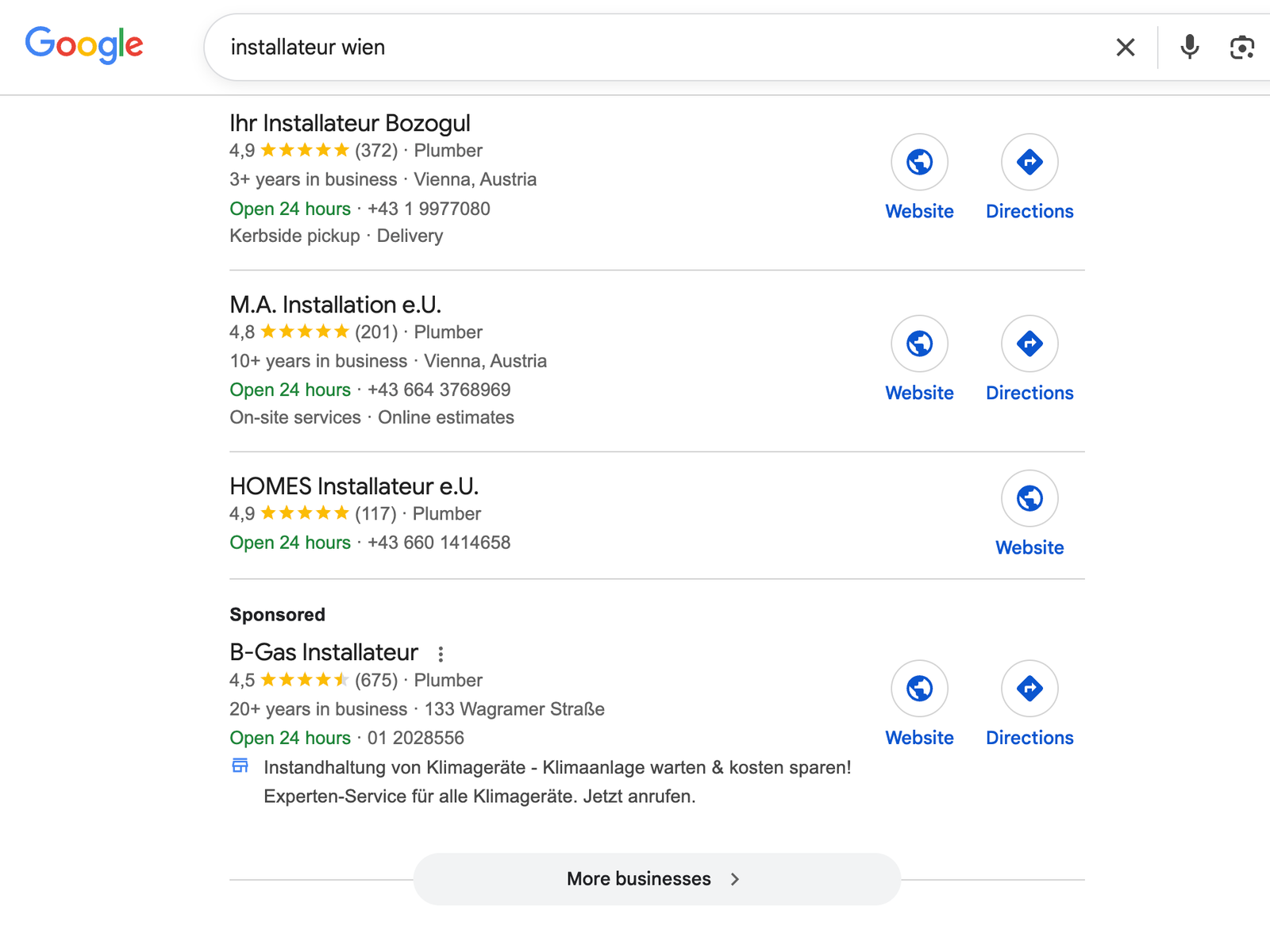Open the HOMES Installateur e.U. listing title
The width and height of the screenshot is (1270, 952).
click(354, 486)
